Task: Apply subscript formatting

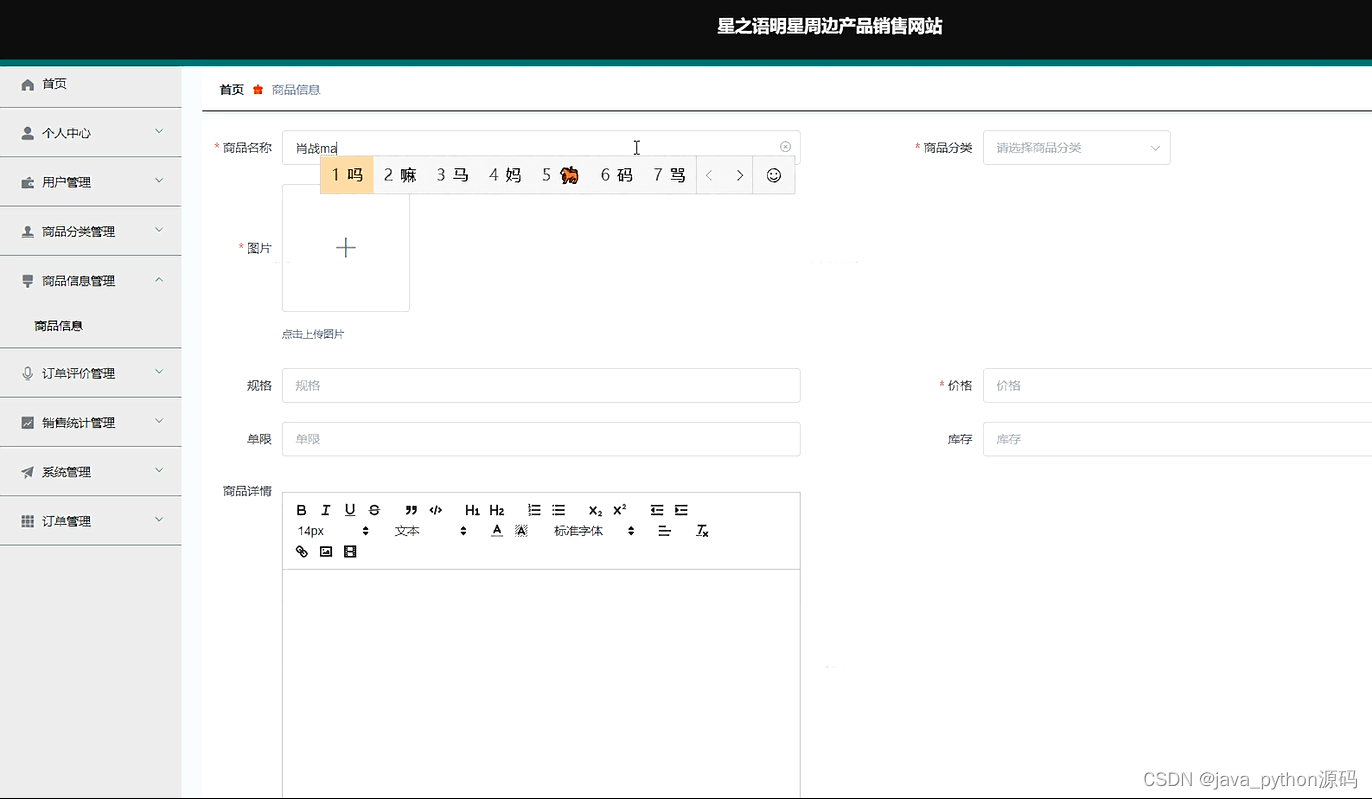Action: pyautogui.click(x=596, y=510)
